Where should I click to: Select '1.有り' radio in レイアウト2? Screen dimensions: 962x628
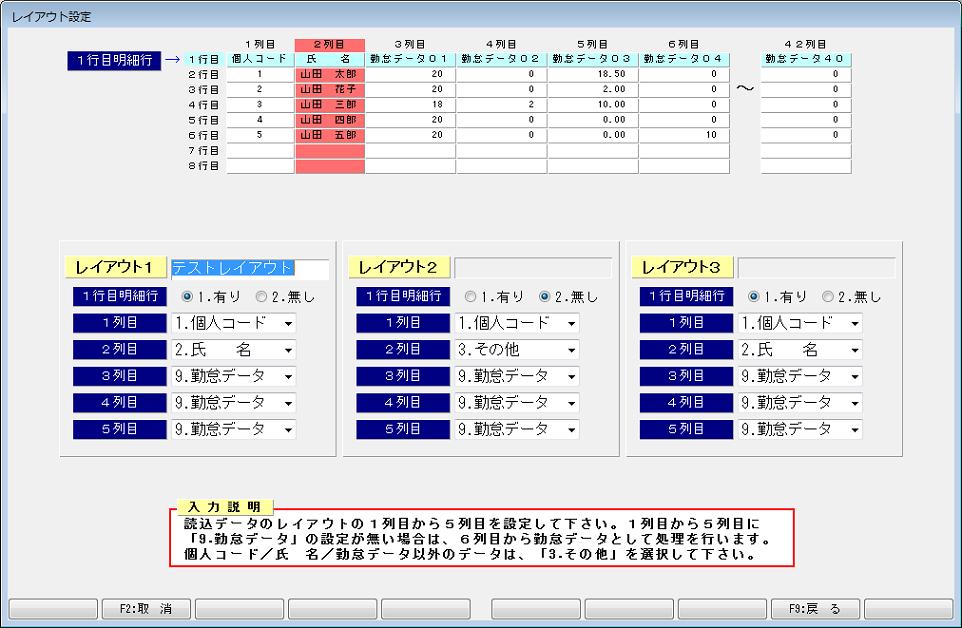click(470, 296)
